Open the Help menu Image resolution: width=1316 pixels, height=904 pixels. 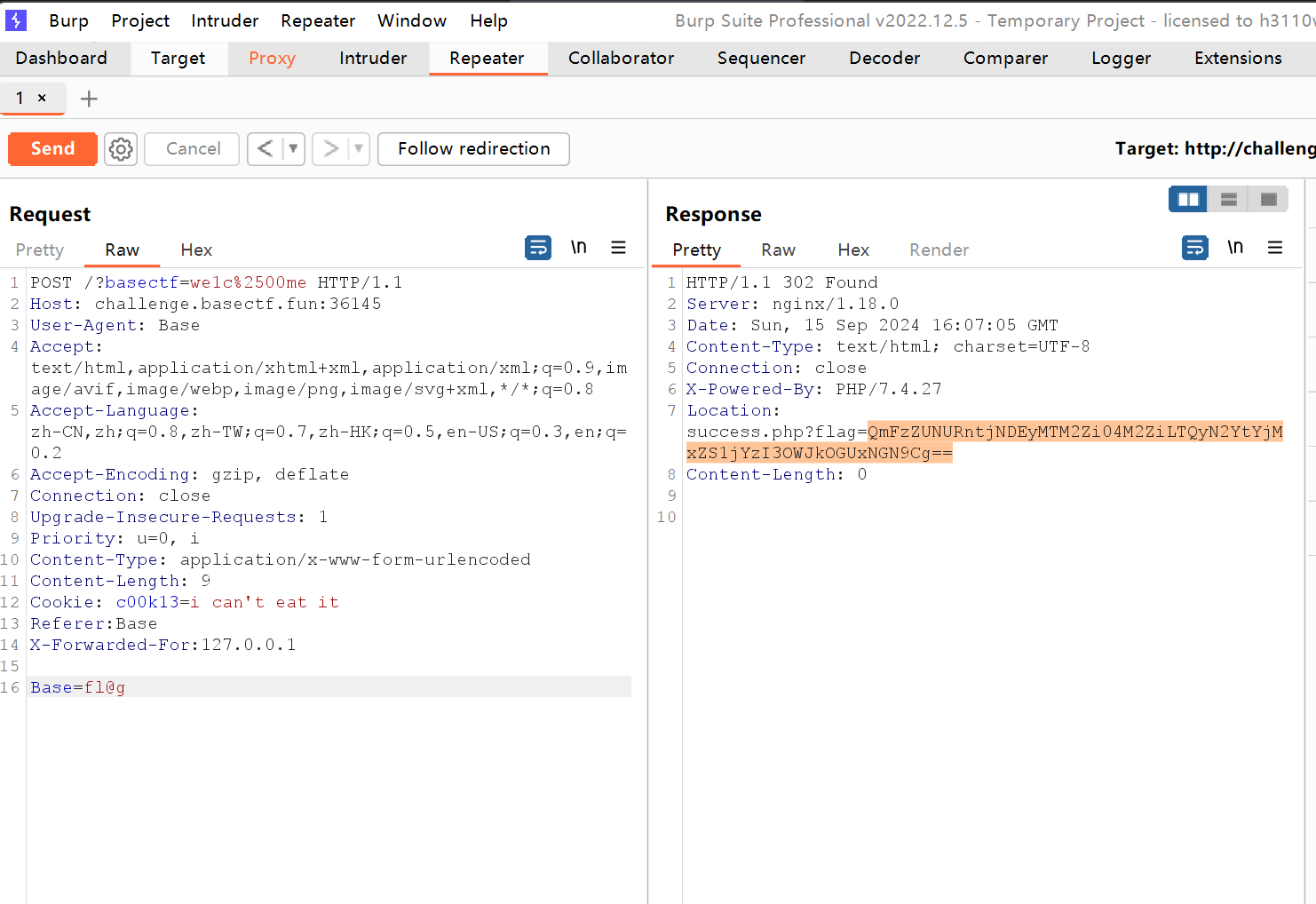(x=489, y=20)
